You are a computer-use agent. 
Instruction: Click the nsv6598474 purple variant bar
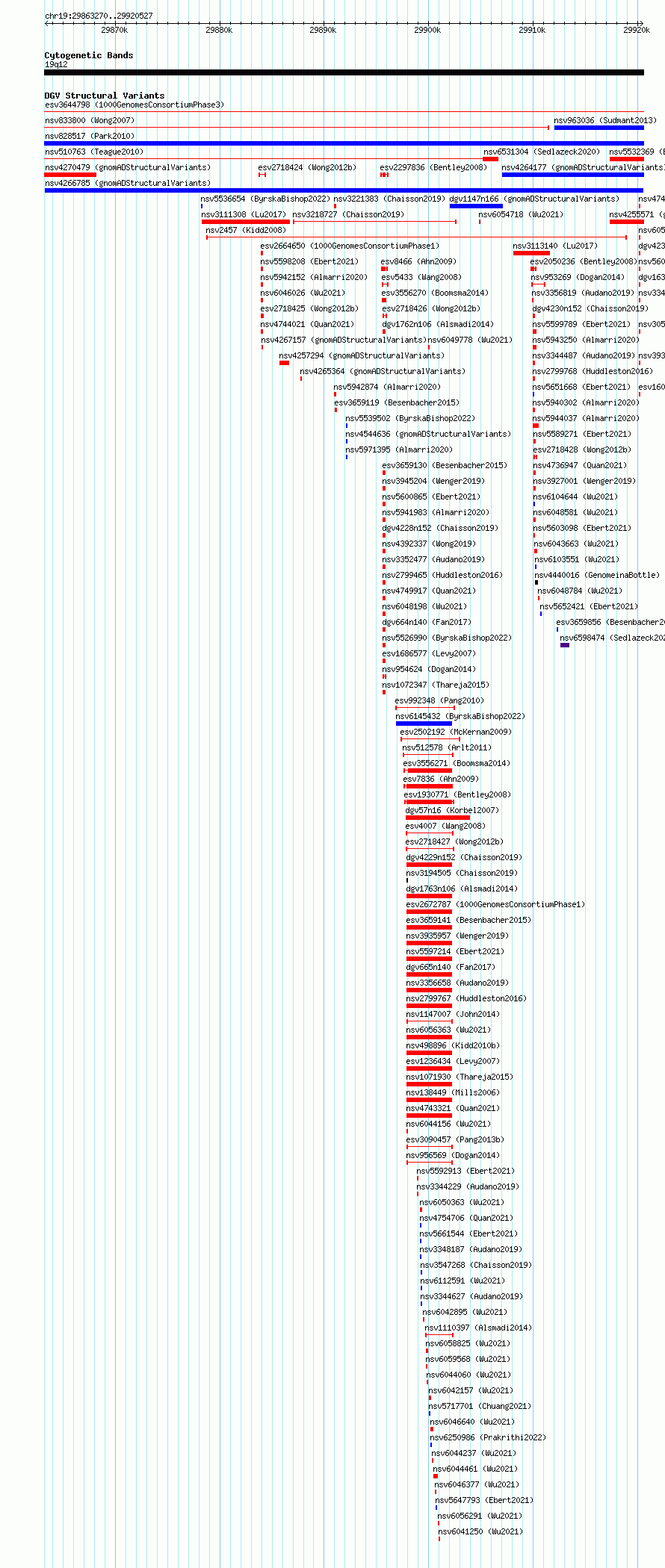pos(565,645)
